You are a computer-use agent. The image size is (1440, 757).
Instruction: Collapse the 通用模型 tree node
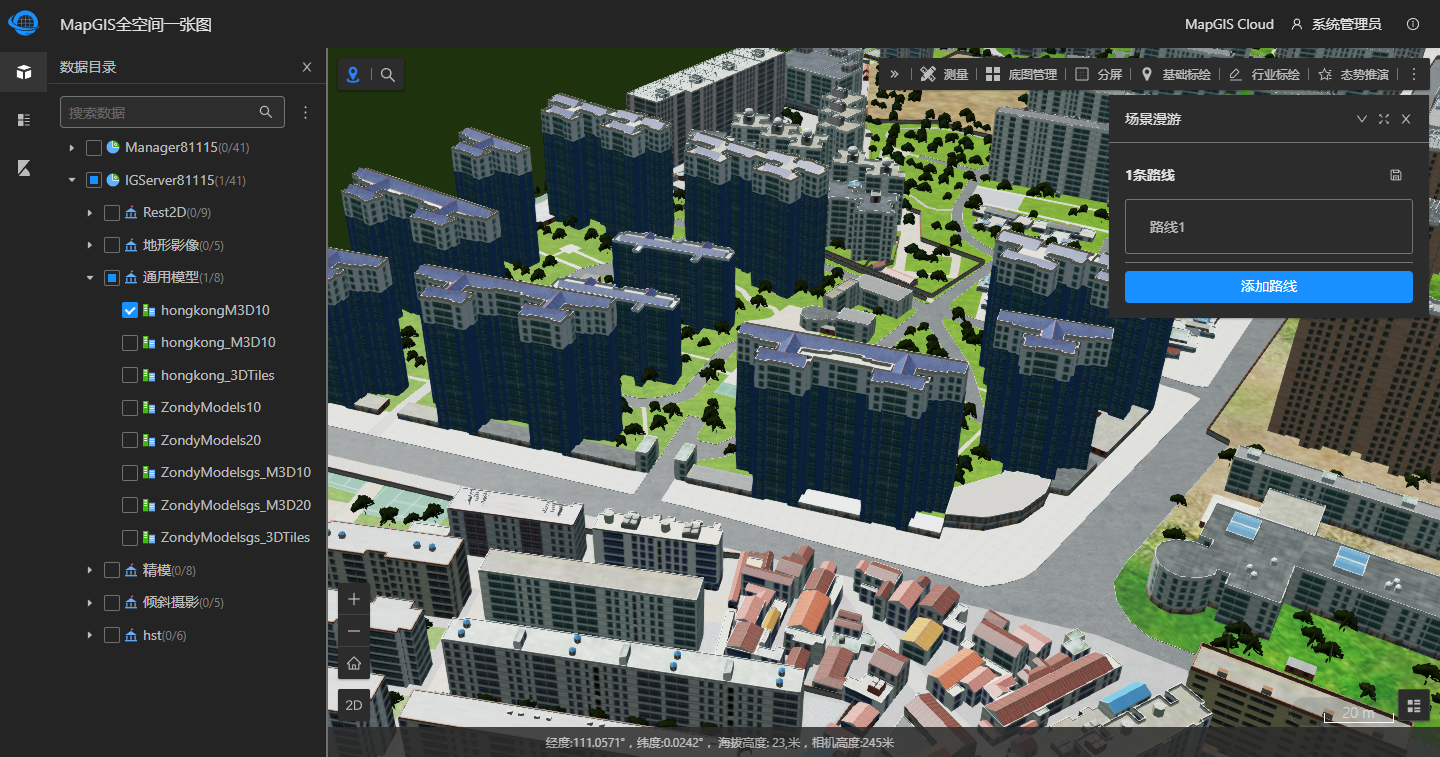tap(90, 278)
